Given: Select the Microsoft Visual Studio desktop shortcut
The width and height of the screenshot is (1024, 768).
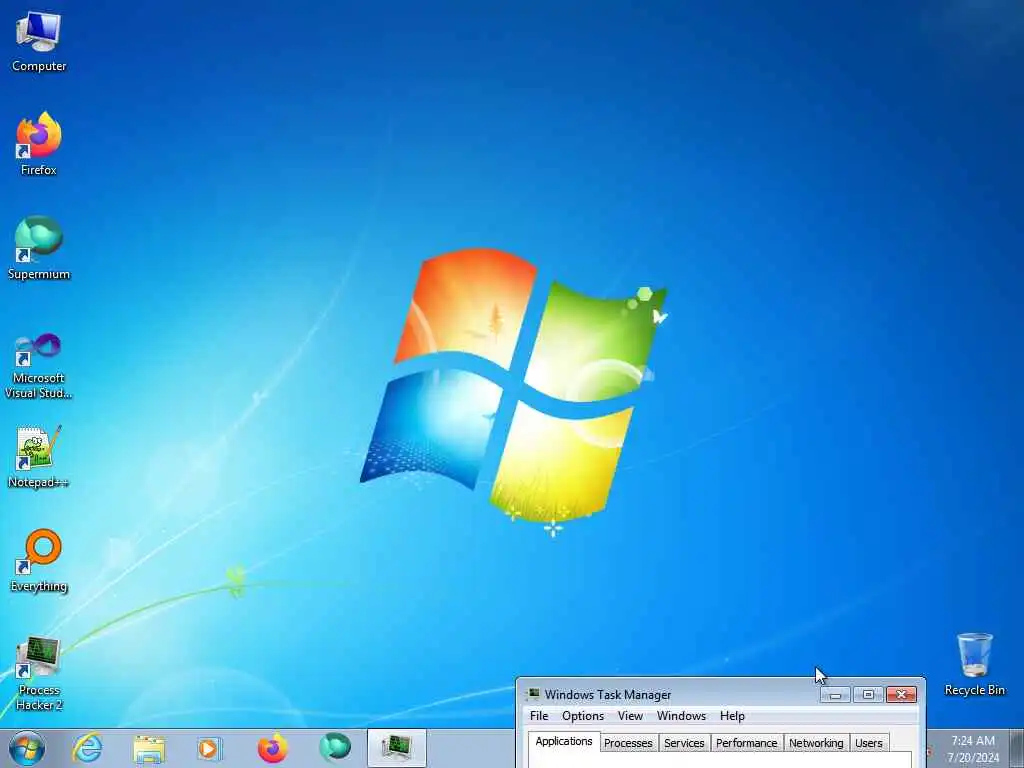Looking at the screenshot, I should [39, 366].
